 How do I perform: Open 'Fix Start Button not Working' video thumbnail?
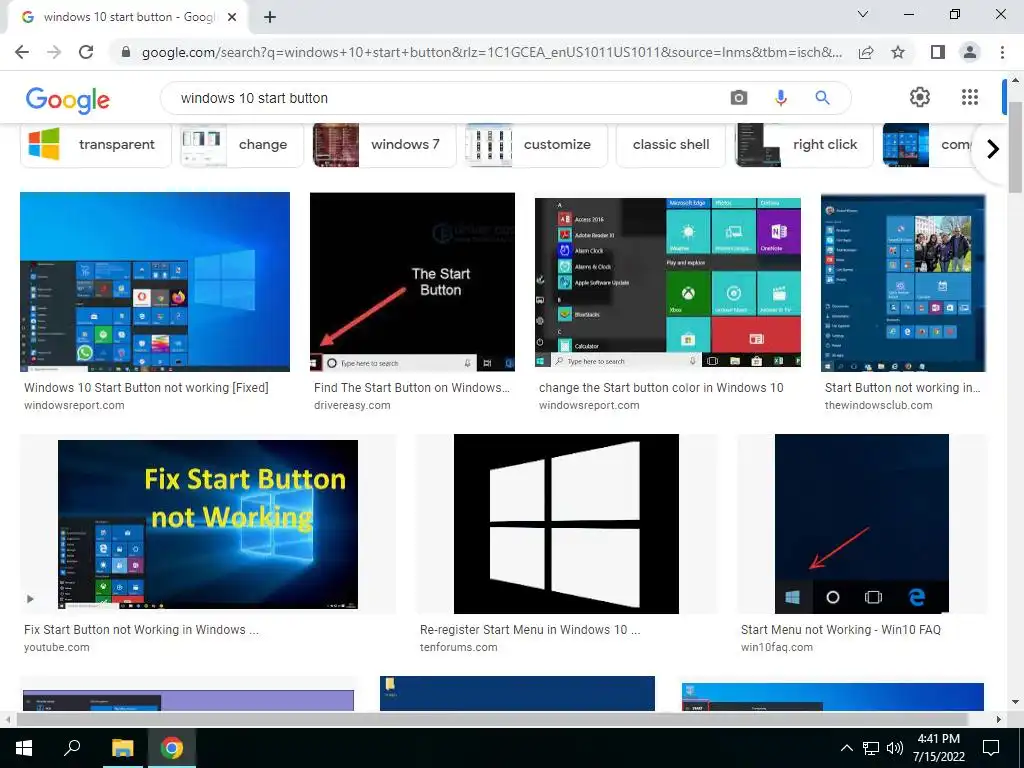click(208, 524)
